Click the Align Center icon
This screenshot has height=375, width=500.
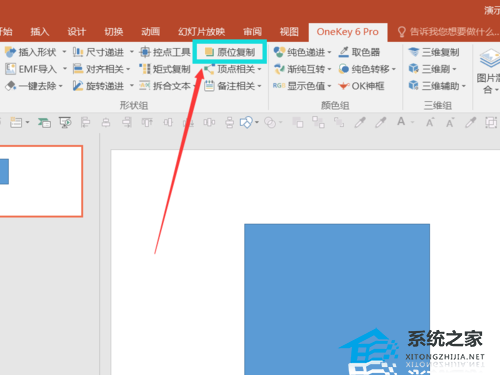coord(106,123)
